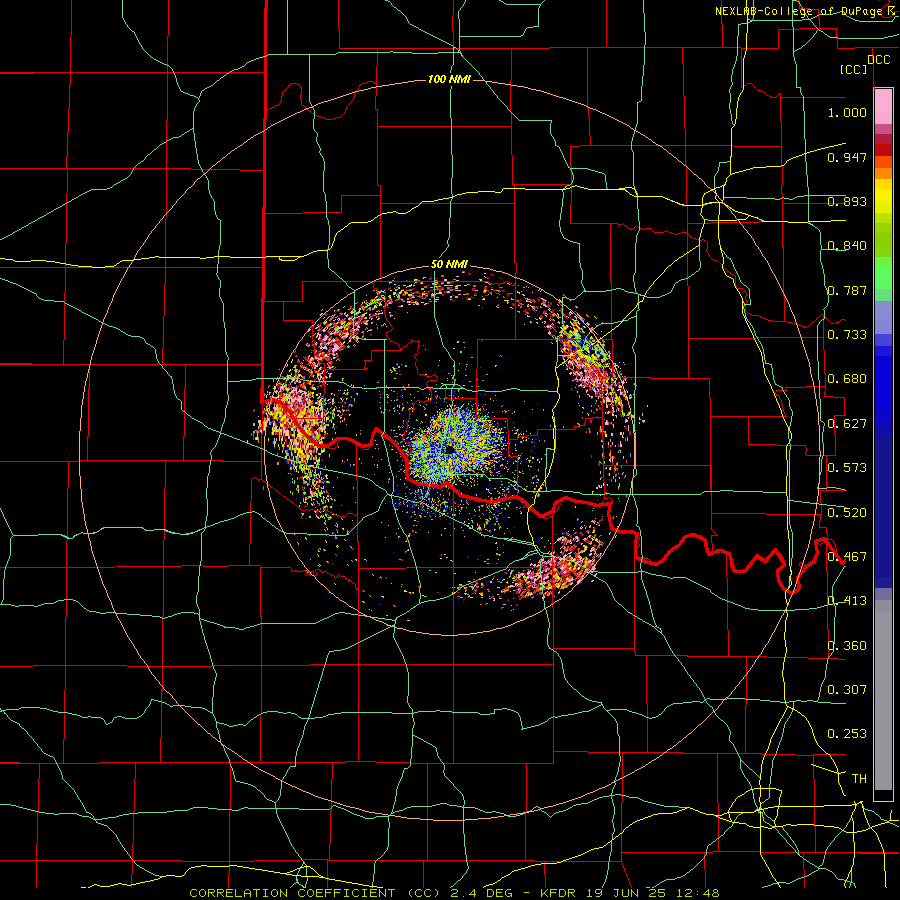This screenshot has width=900, height=900.
Task: Click the 0.947 legend value
Action: tap(847, 157)
